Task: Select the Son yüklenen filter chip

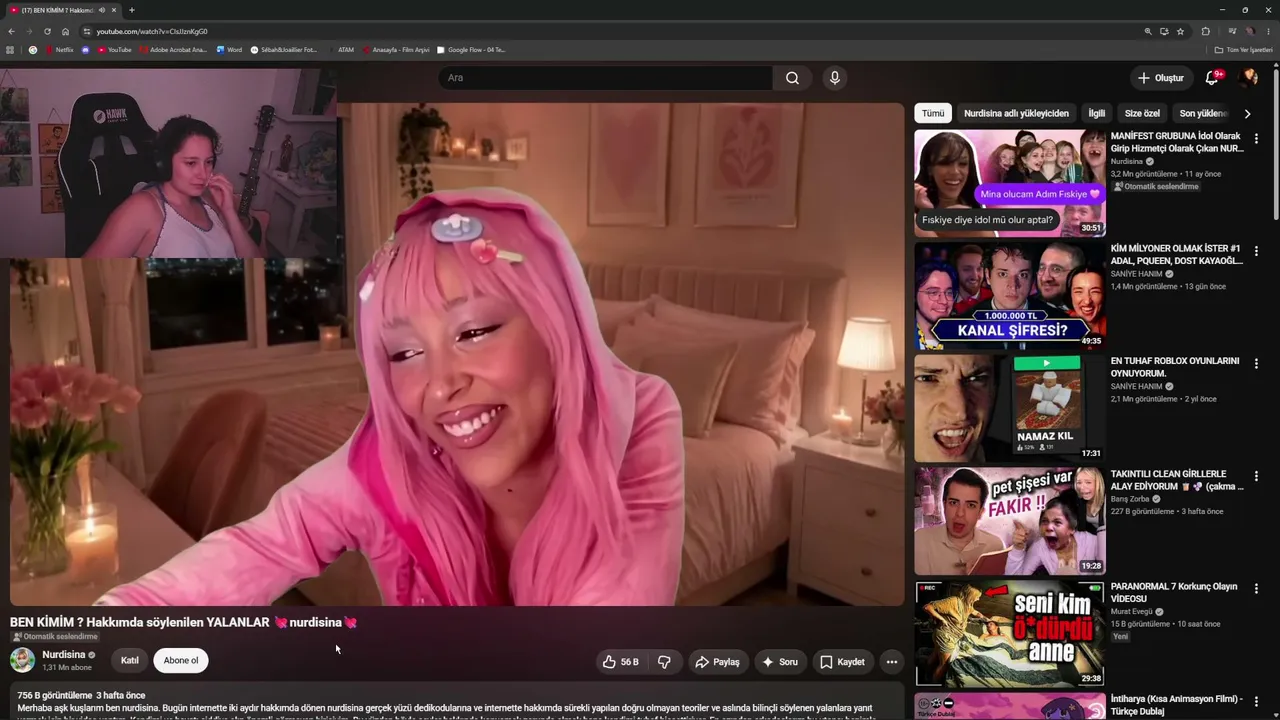Action: pyautogui.click(x=1201, y=114)
